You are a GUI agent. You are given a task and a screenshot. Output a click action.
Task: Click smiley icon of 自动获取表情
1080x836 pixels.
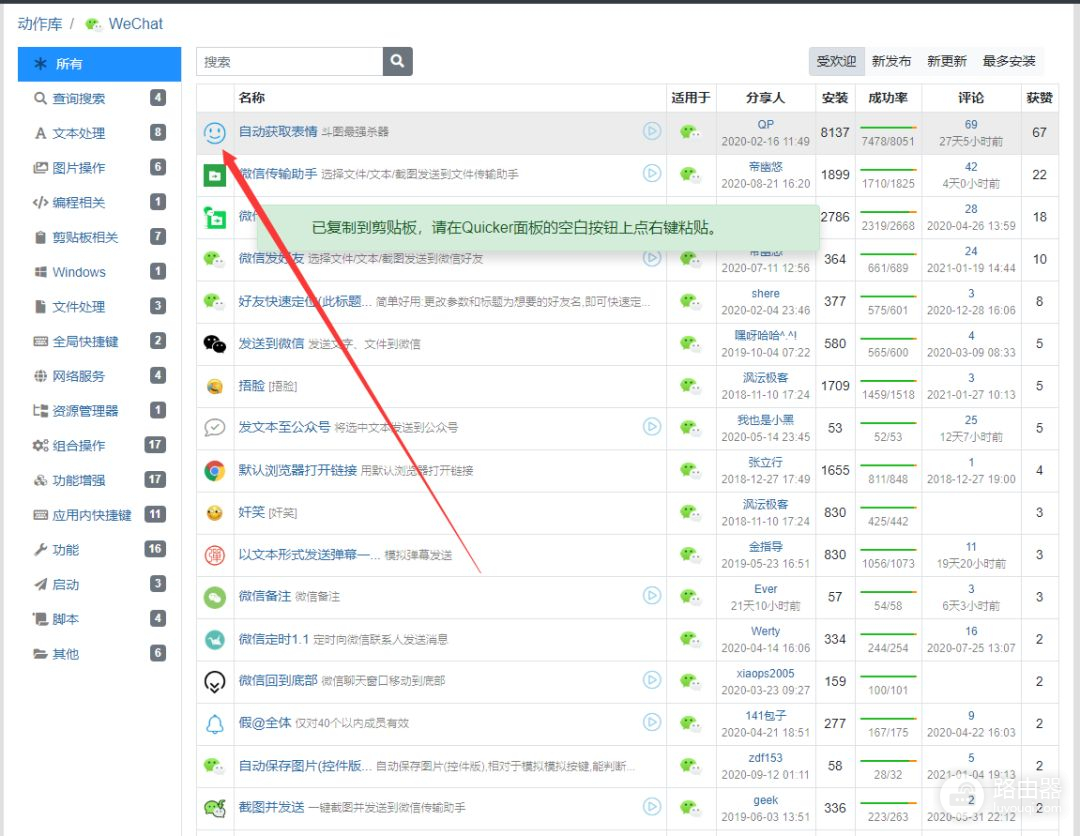click(214, 132)
